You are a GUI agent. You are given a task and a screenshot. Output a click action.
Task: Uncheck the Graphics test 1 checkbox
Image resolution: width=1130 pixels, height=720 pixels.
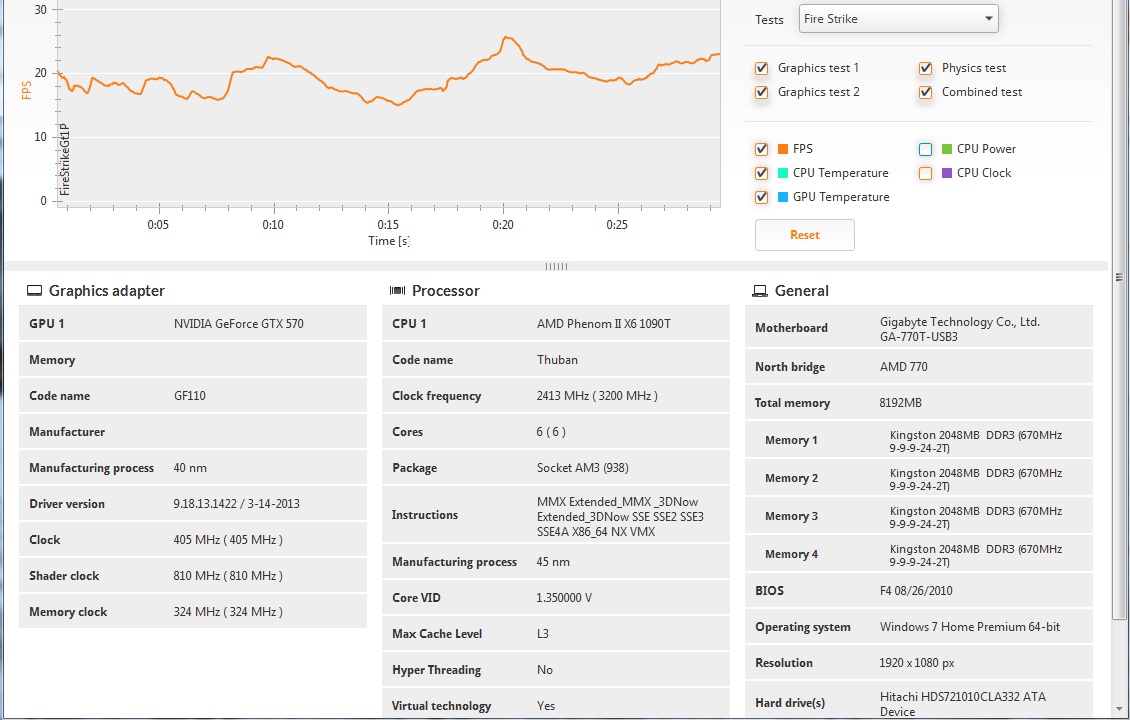pyautogui.click(x=762, y=68)
